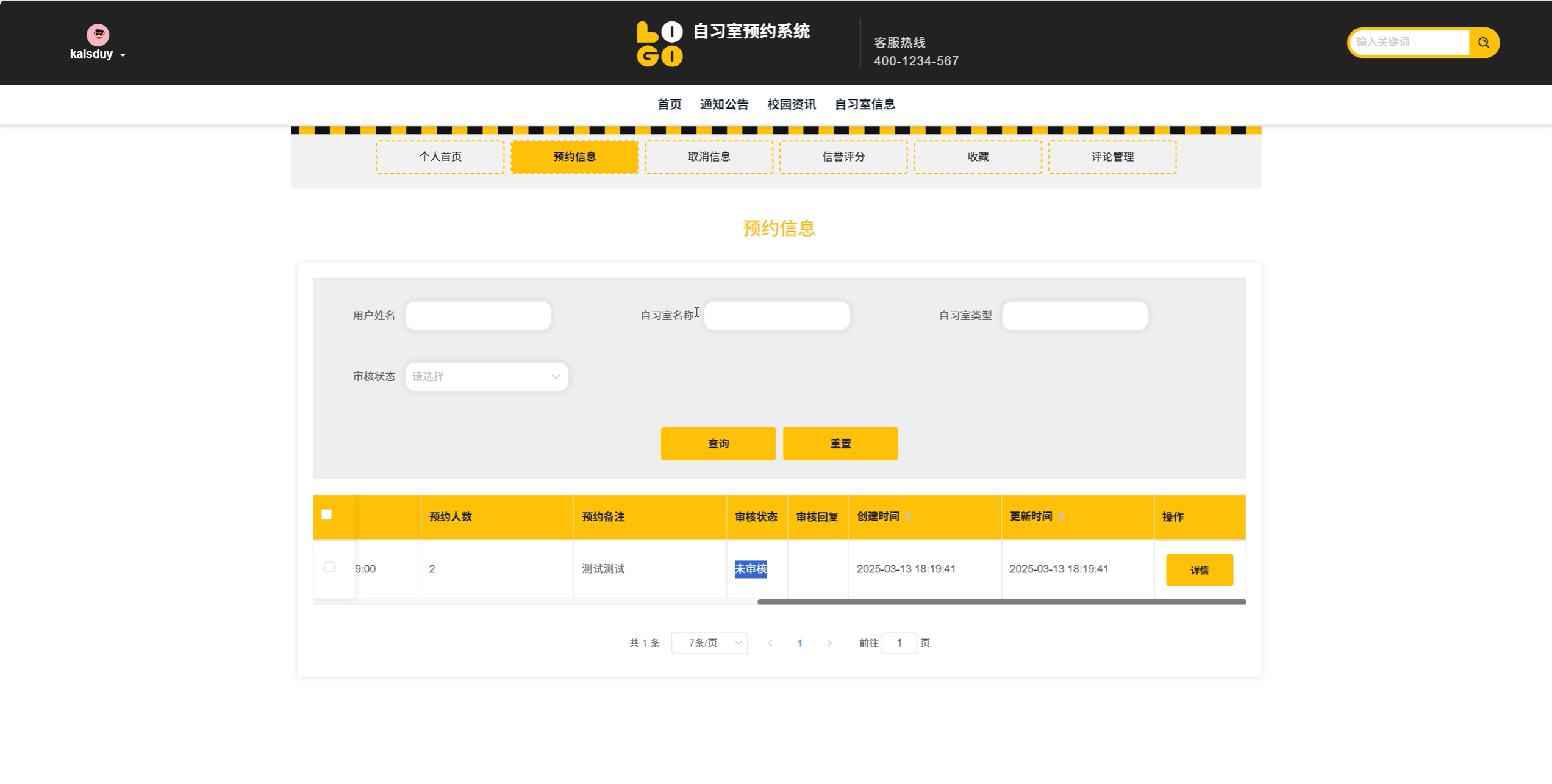Open the 7条/页 page size selector
Screen dimensions: 1552x784
709,643
